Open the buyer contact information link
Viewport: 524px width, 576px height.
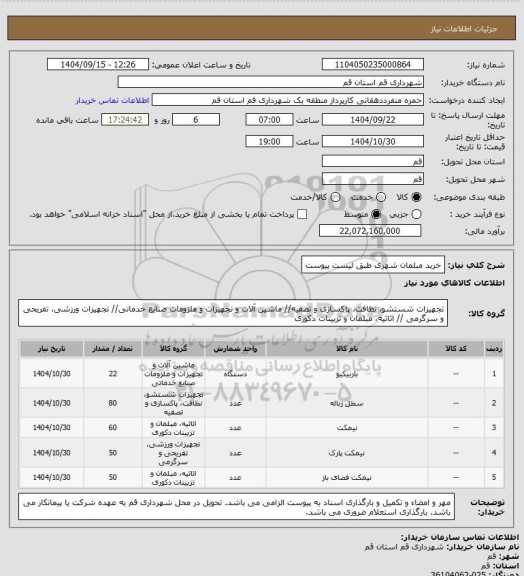pyautogui.click(x=112, y=100)
